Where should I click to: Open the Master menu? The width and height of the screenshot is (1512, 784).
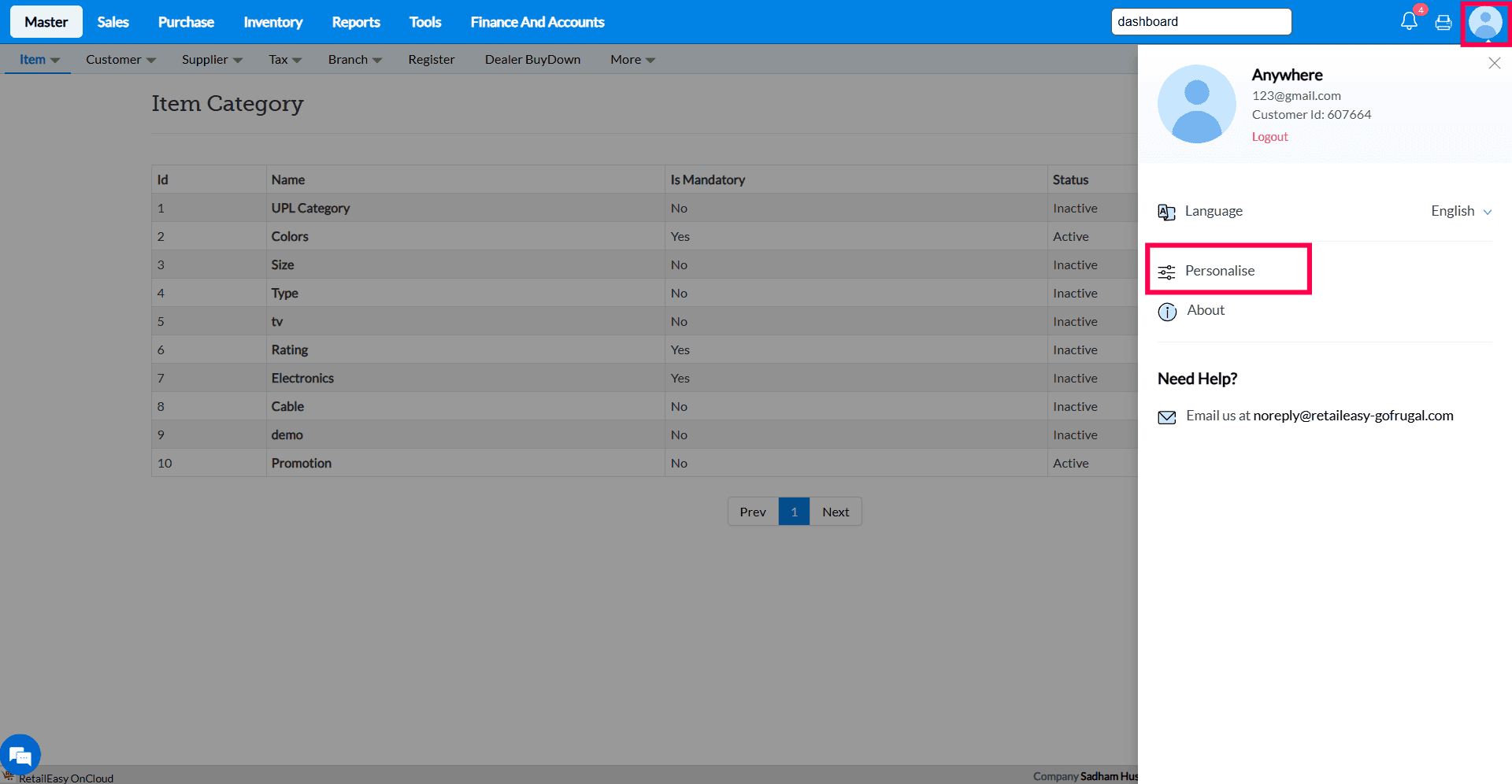(46, 22)
